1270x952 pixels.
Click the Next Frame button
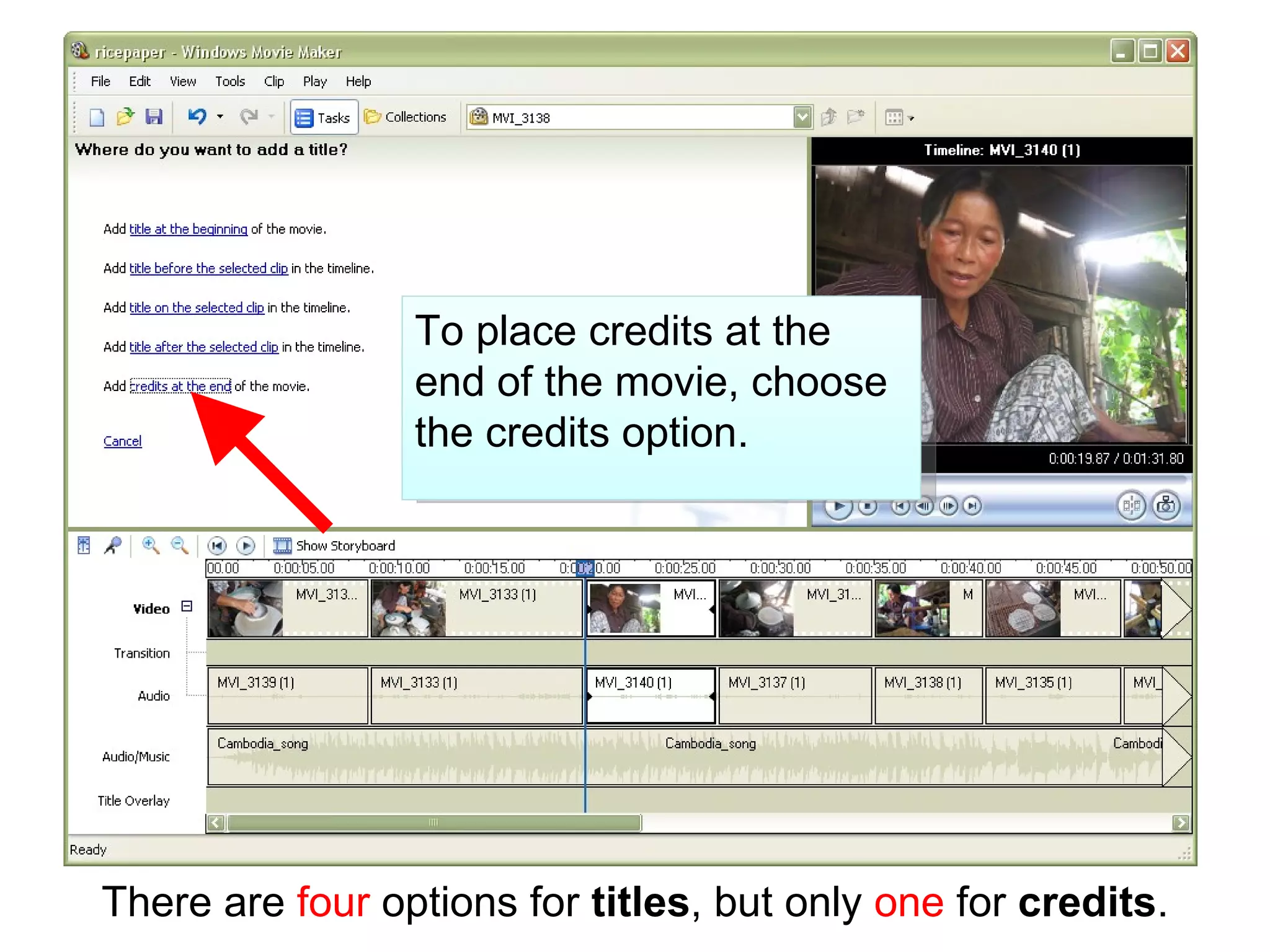click(948, 507)
